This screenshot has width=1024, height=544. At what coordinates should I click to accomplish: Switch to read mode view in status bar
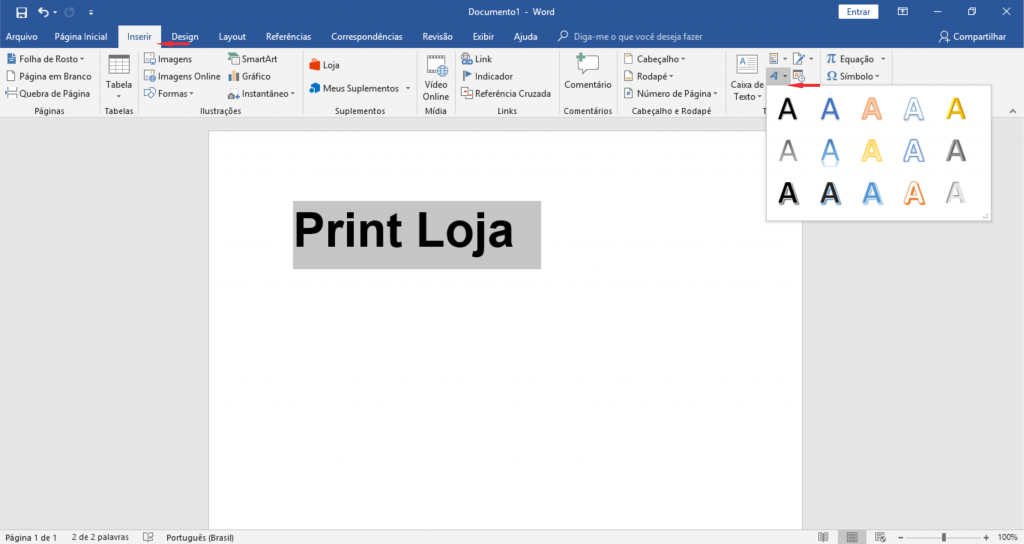[x=823, y=537]
